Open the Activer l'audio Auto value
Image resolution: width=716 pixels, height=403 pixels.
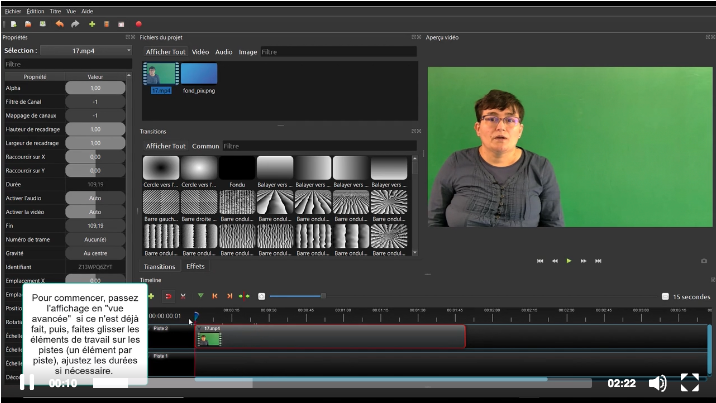pos(95,198)
